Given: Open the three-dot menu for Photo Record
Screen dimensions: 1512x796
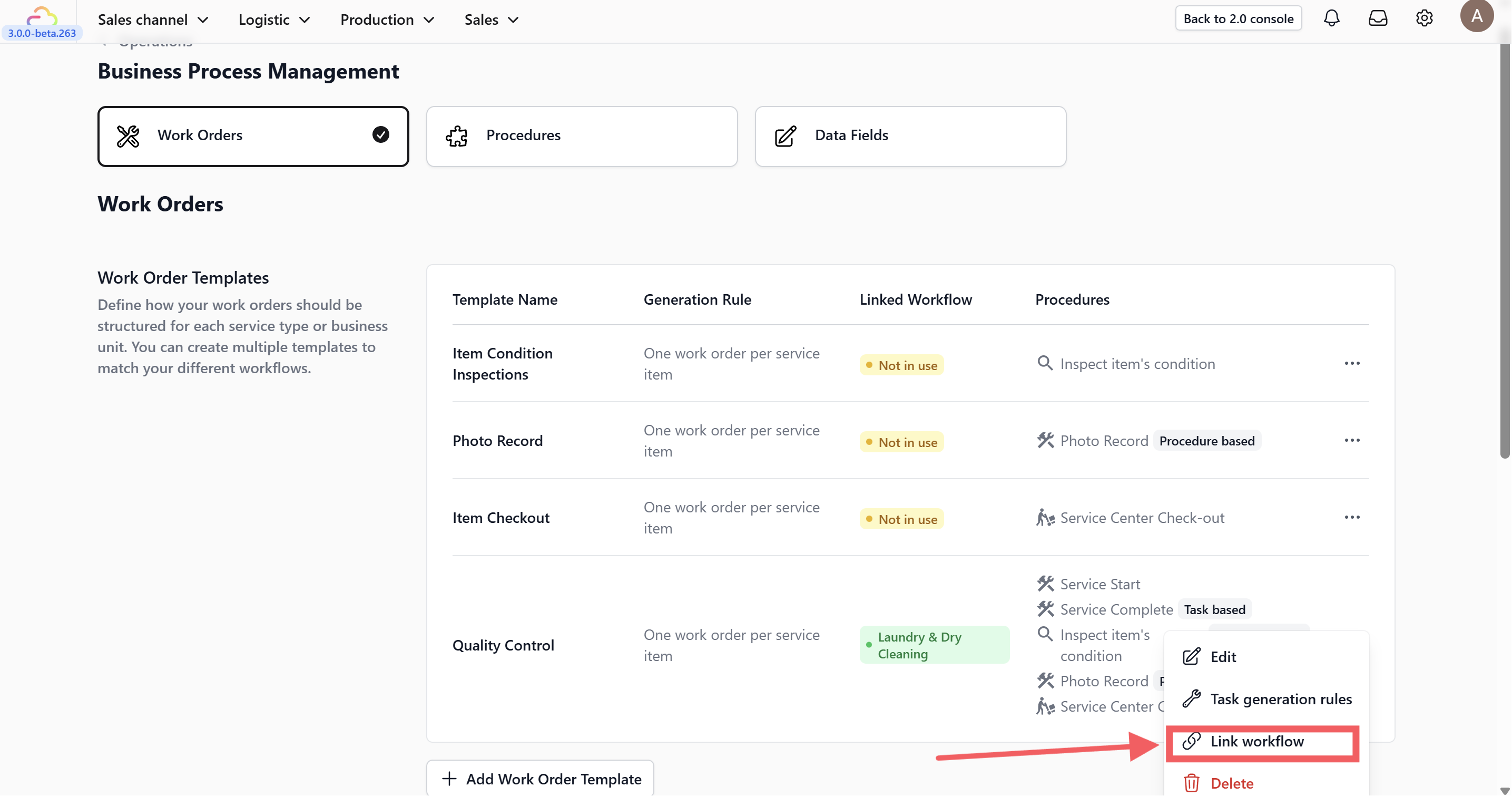Looking at the screenshot, I should coord(1352,440).
